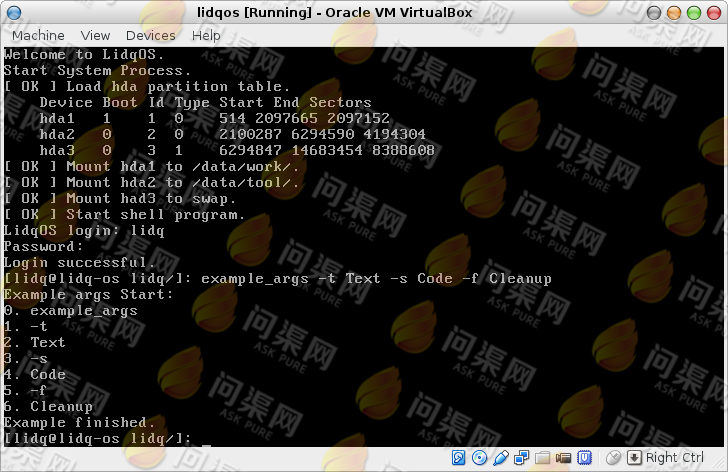Click the network adapters indicator
The image size is (728, 472).
(x=521, y=458)
